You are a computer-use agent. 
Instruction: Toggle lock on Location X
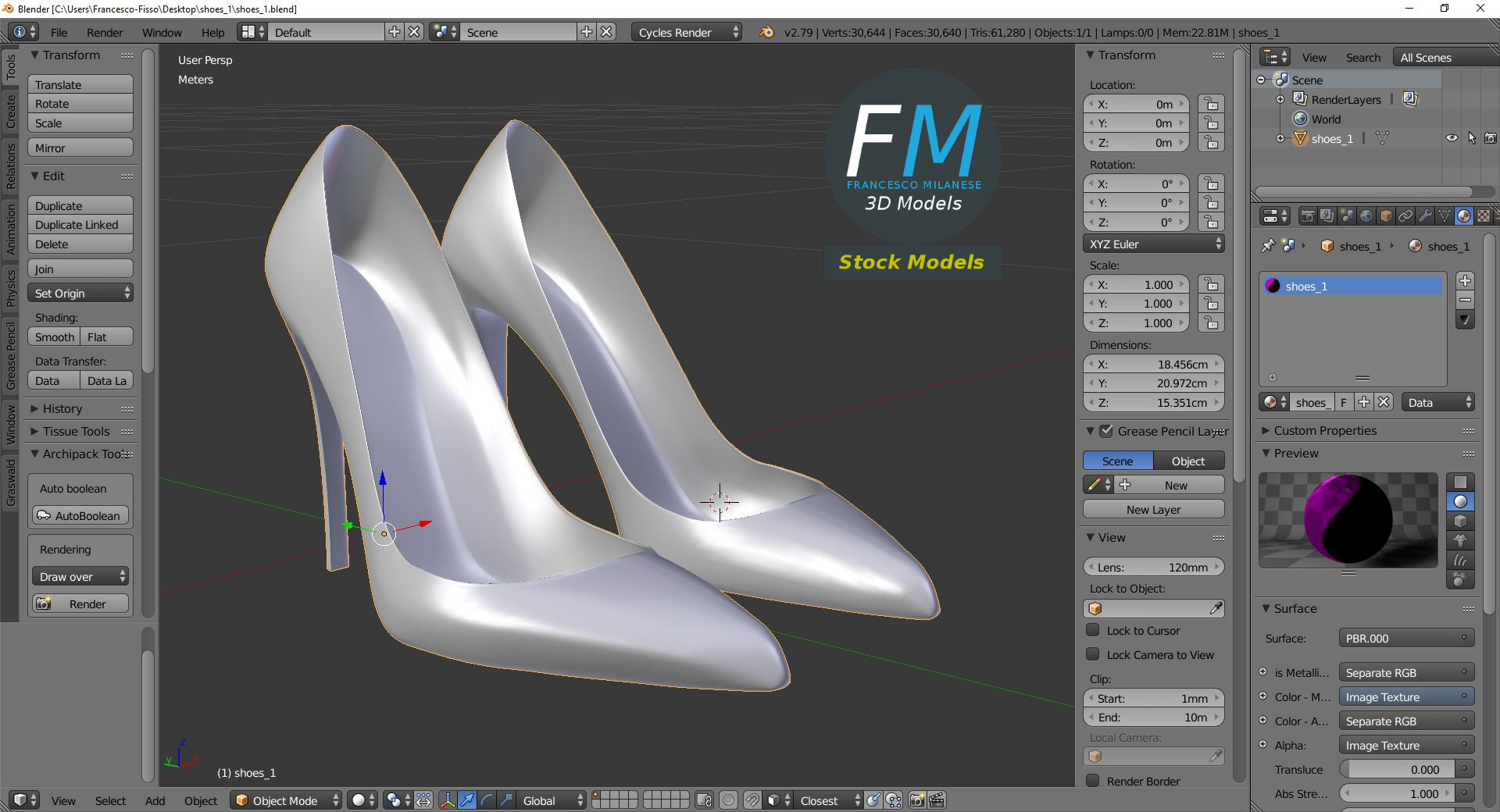pyautogui.click(x=1211, y=104)
